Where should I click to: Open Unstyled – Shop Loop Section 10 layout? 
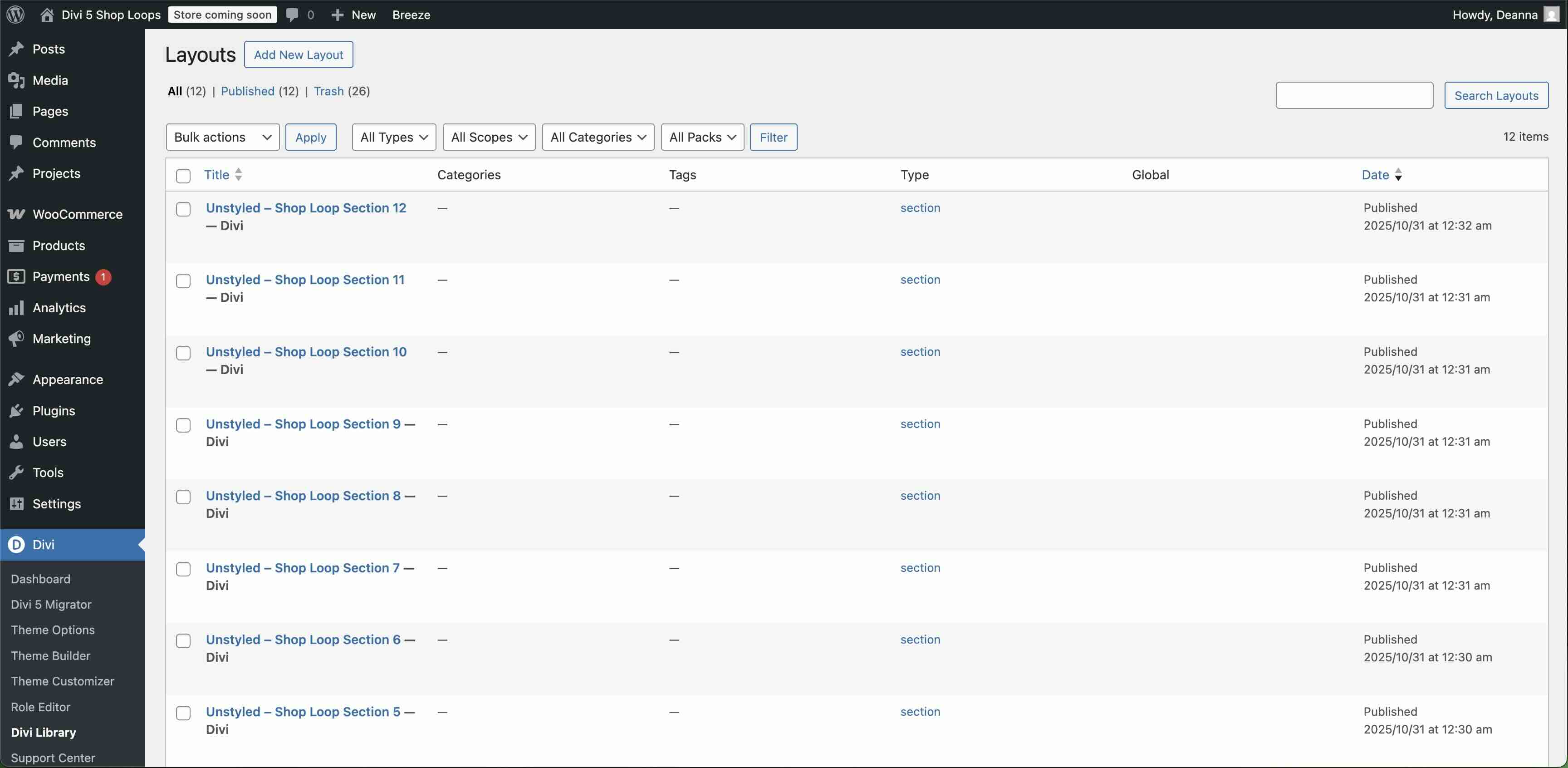pyautogui.click(x=306, y=351)
